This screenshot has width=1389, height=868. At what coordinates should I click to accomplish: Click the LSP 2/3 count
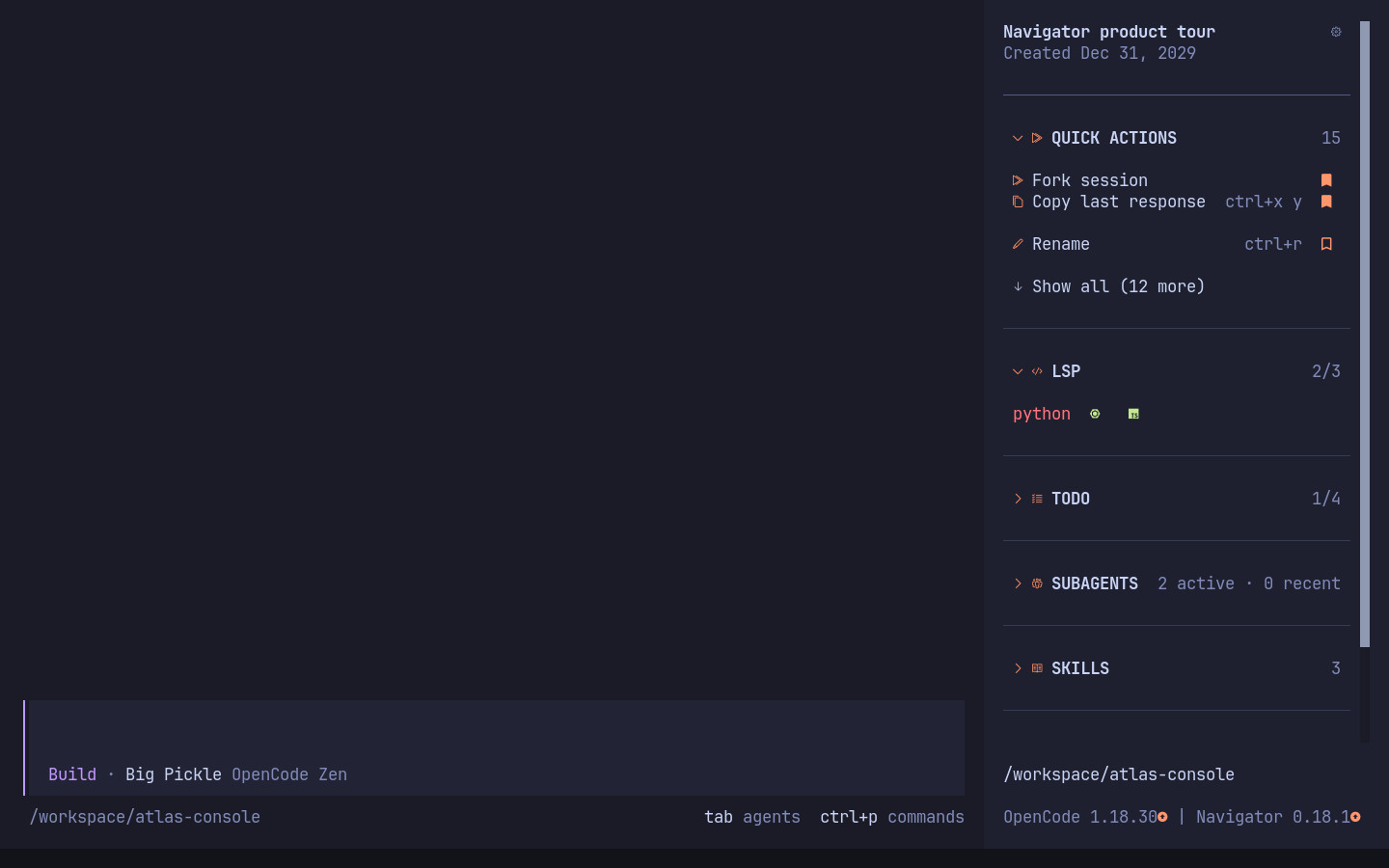coord(1326,371)
